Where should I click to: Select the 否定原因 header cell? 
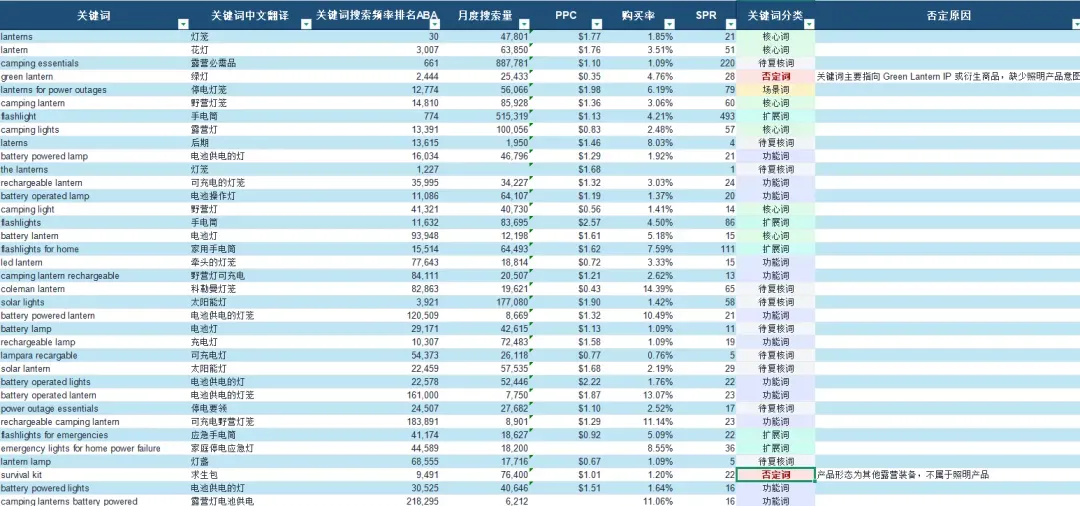pos(948,15)
